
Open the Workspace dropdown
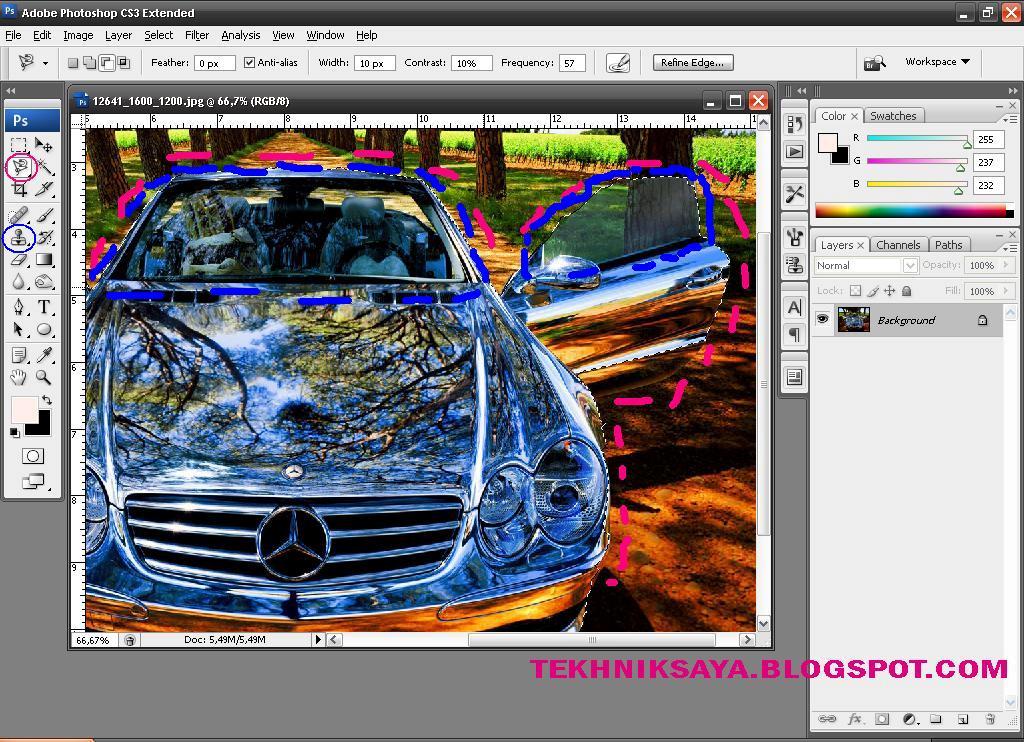936,62
